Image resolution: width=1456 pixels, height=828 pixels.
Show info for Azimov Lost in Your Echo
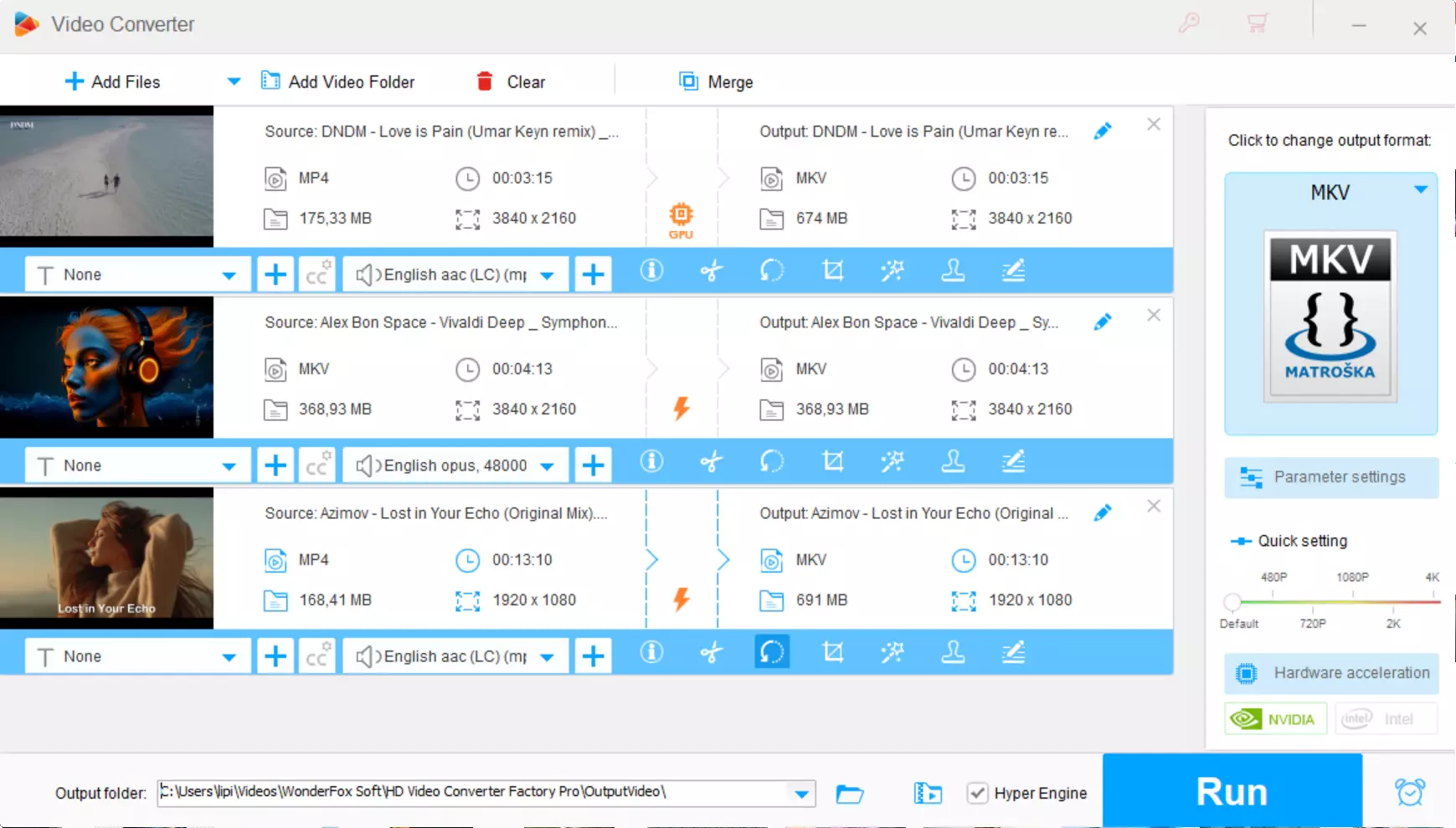[x=651, y=652]
